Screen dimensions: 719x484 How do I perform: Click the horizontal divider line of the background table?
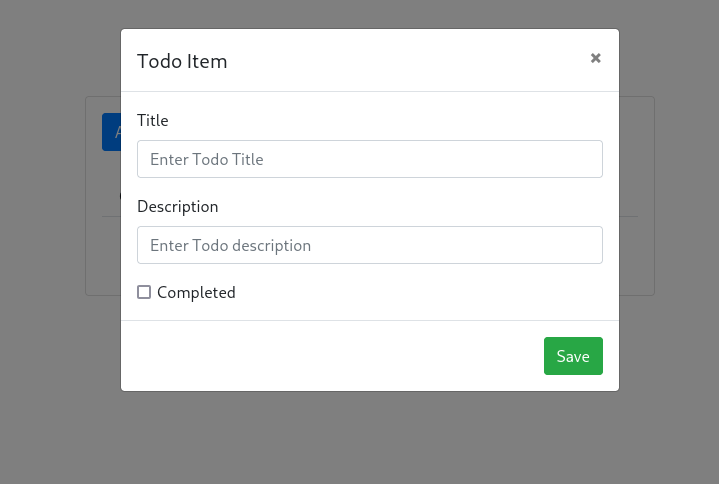[x=628, y=216]
